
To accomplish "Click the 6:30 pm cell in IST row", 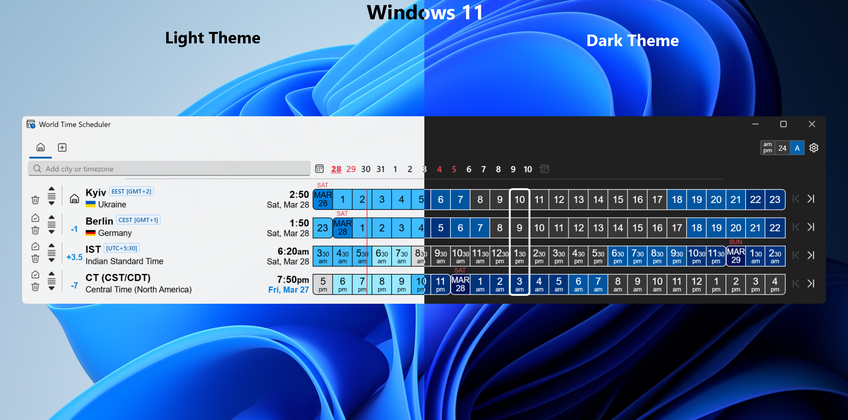I will pos(618,256).
